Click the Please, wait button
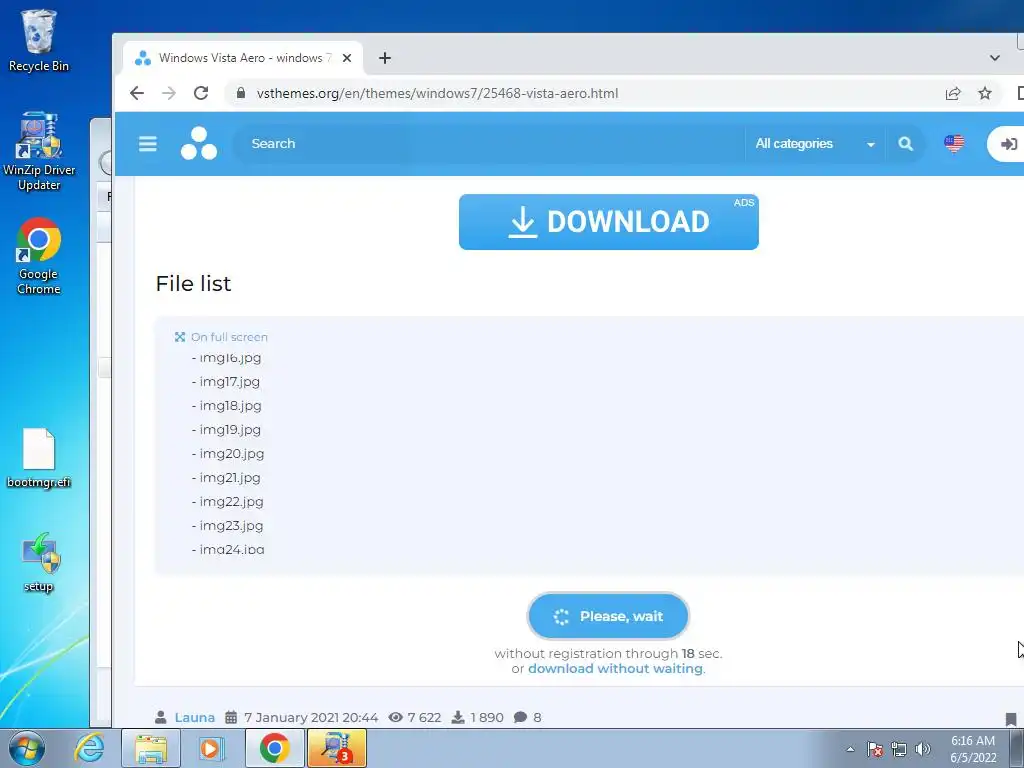 [x=608, y=616]
